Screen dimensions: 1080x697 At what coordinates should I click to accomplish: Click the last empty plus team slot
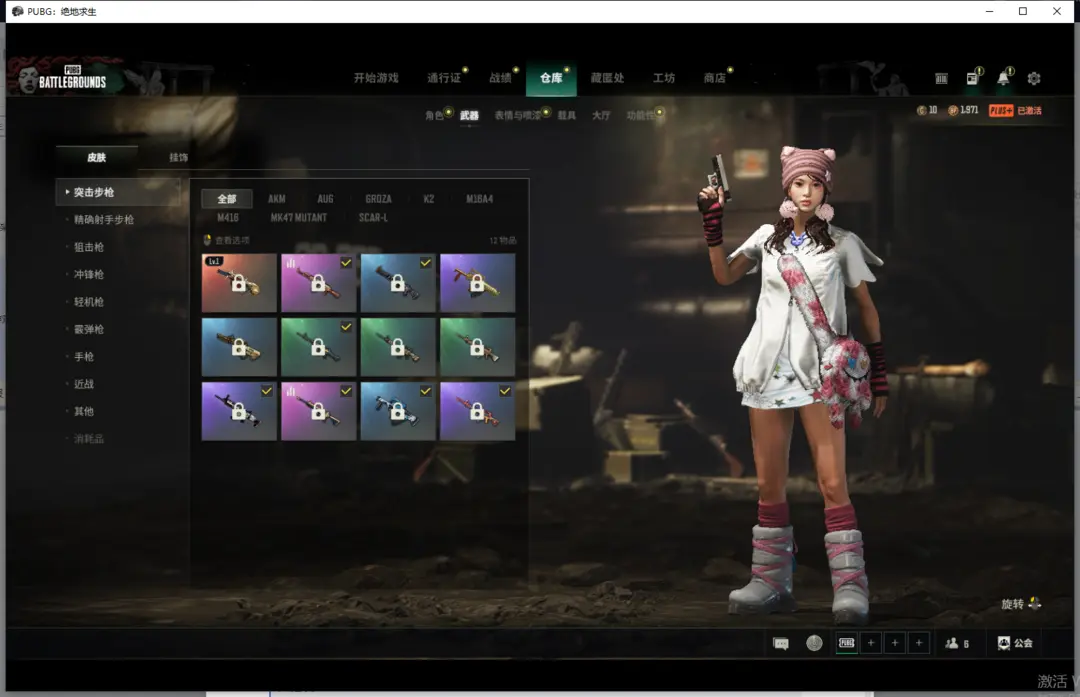919,643
